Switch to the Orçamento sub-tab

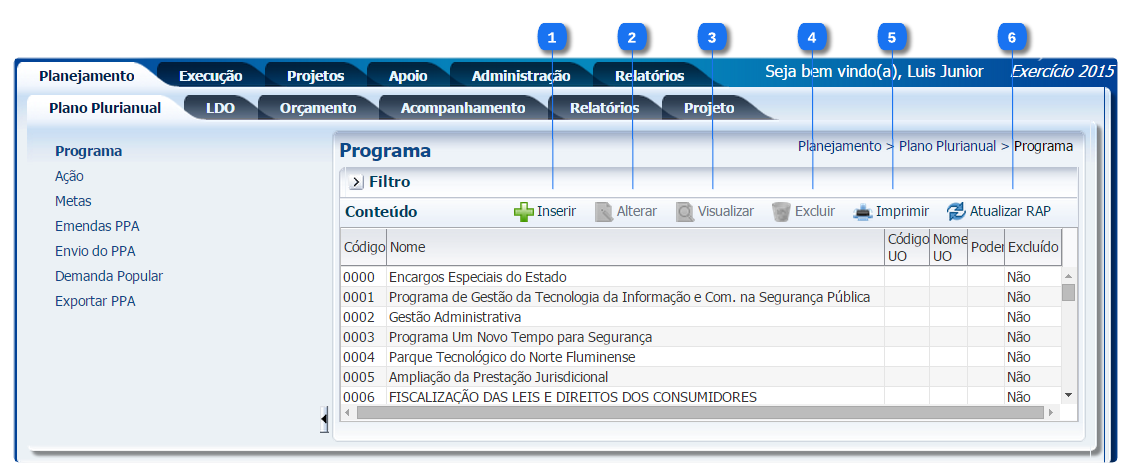(318, 108)
